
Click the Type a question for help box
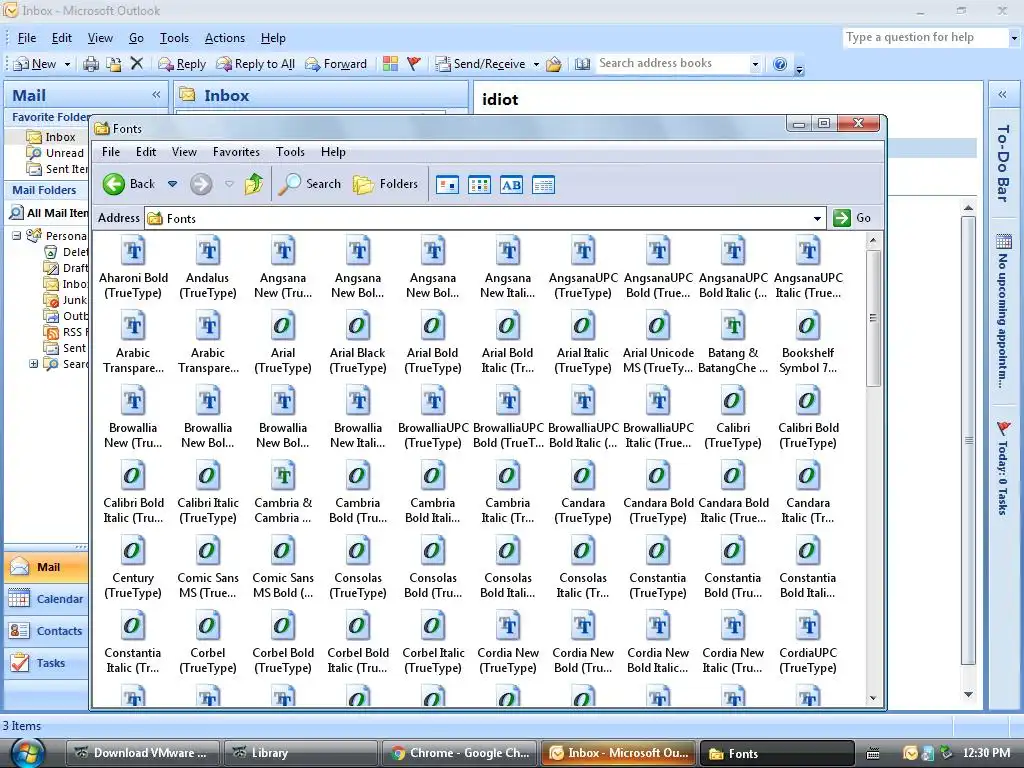click(926, 37)
